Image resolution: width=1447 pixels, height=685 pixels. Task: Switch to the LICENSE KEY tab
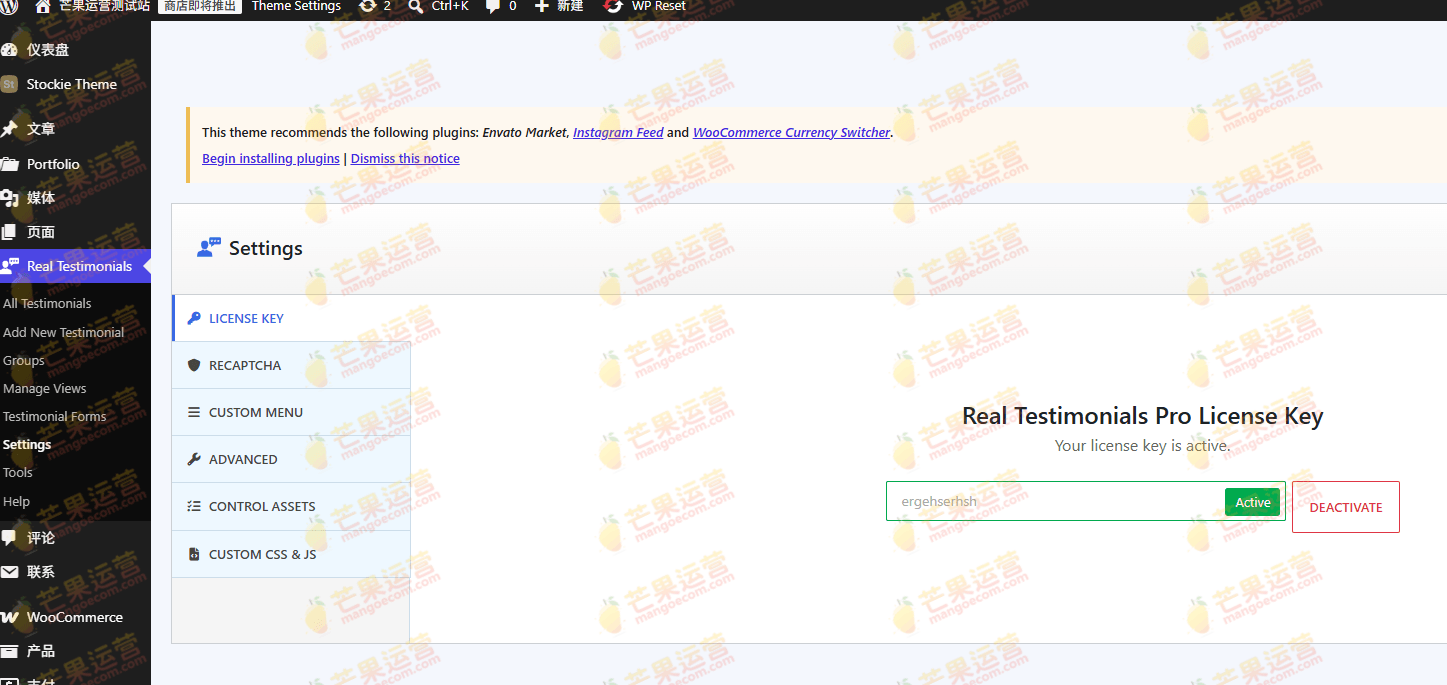point(291,318)
